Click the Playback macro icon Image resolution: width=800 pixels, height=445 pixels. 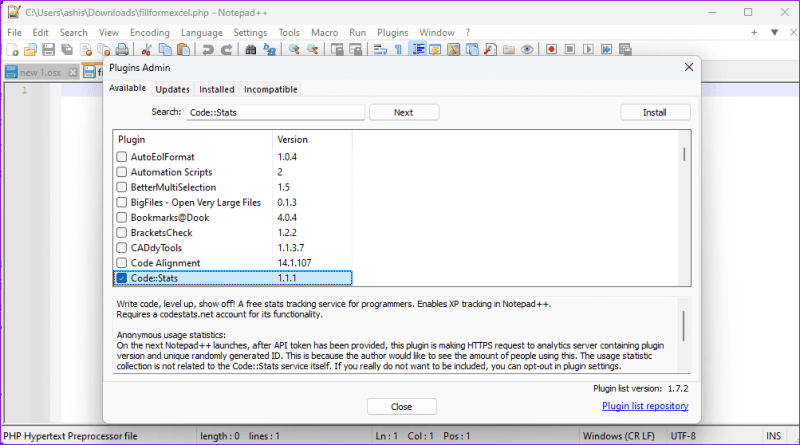click(588, 50)
